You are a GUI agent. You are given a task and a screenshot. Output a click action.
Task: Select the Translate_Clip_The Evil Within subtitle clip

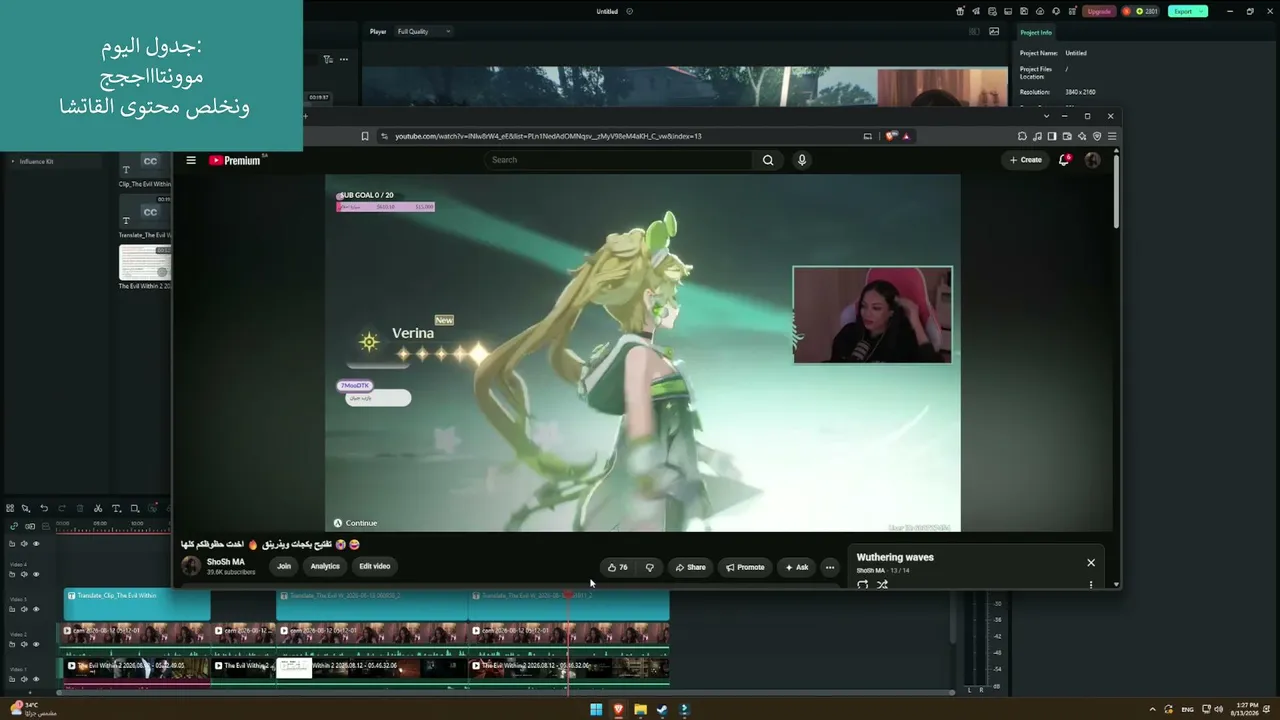pos(137,604)
